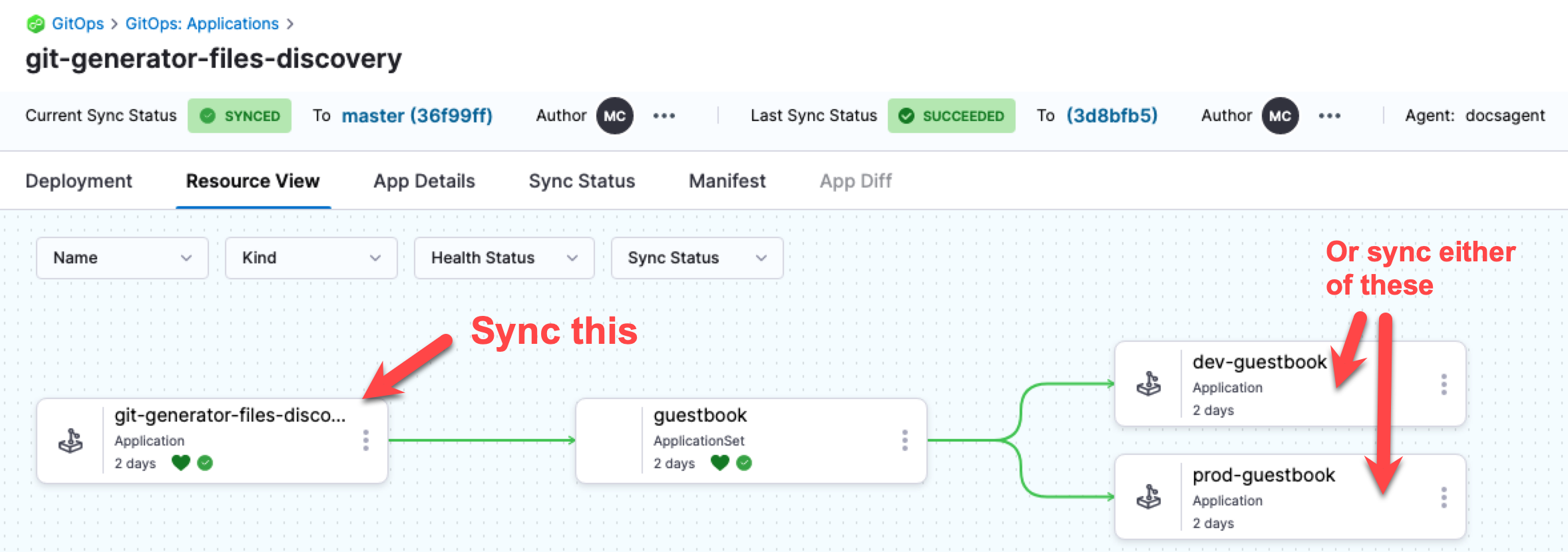Image resolution: width=1568 pixels, height=552 pixels.
Task: Open ellipsis next to Last Sync author
Action: coord(1329,116)
